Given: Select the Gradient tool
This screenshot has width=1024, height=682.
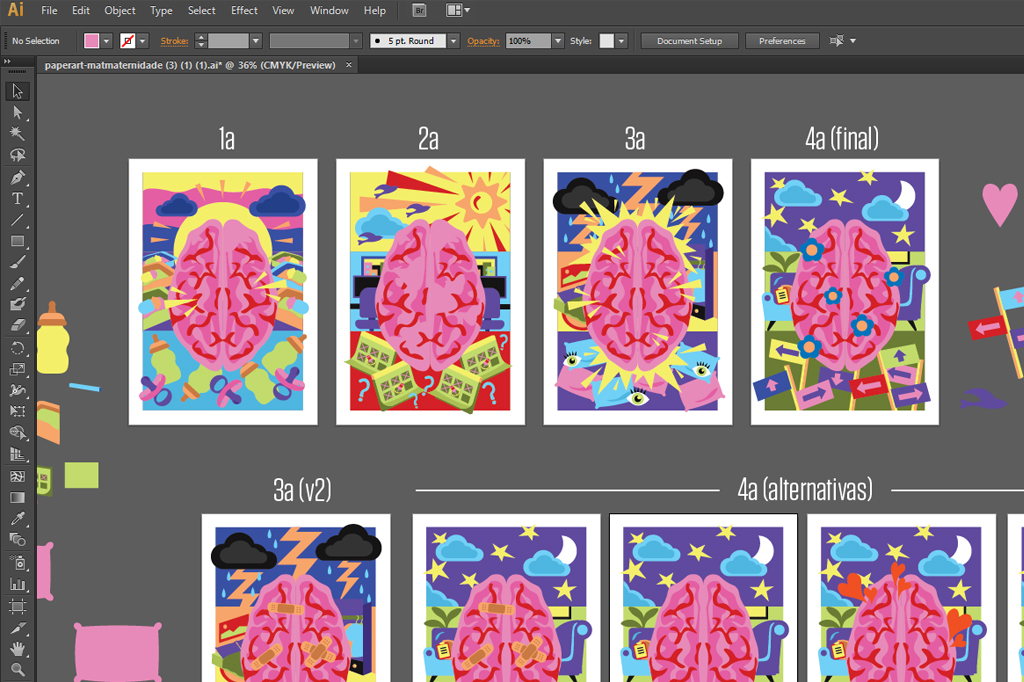Looking at the screenshot, I should pyautogui.click(x=18, y=498).
